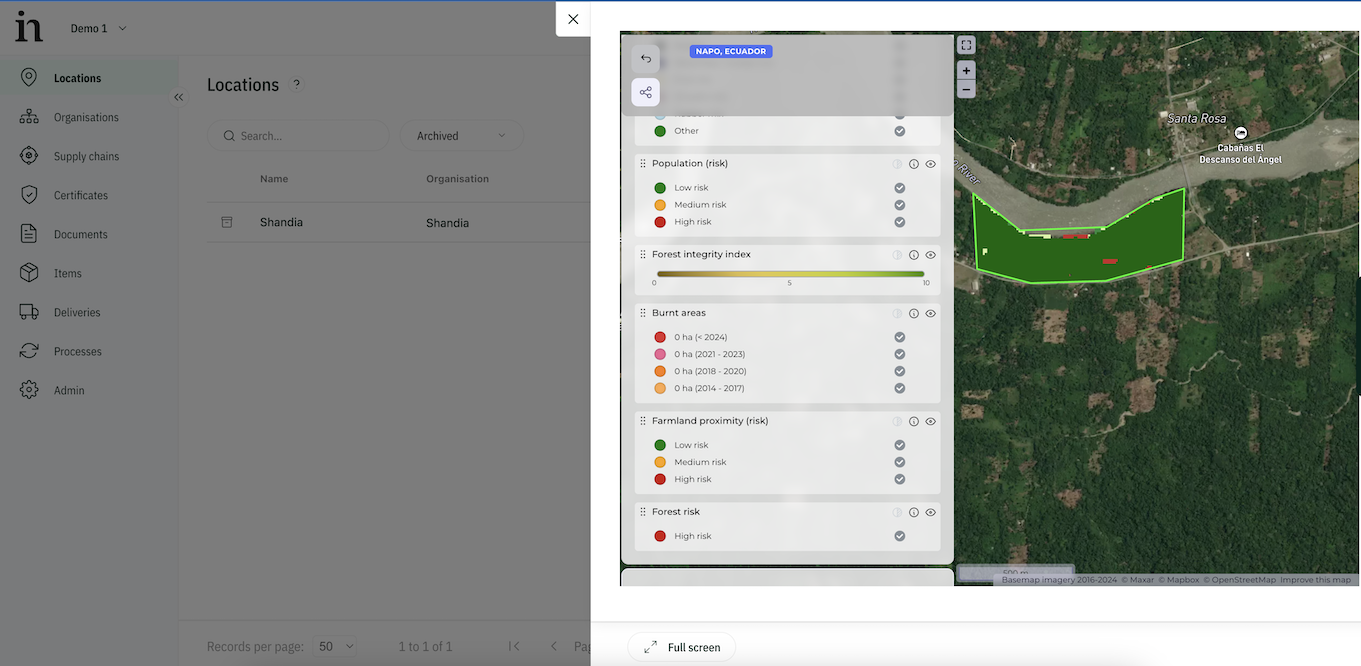Click Farmland proximity opacity icon
Image resolution: width=1361 pixels, height=666 pixels.
pyautogui.click(x=897, y=422)
